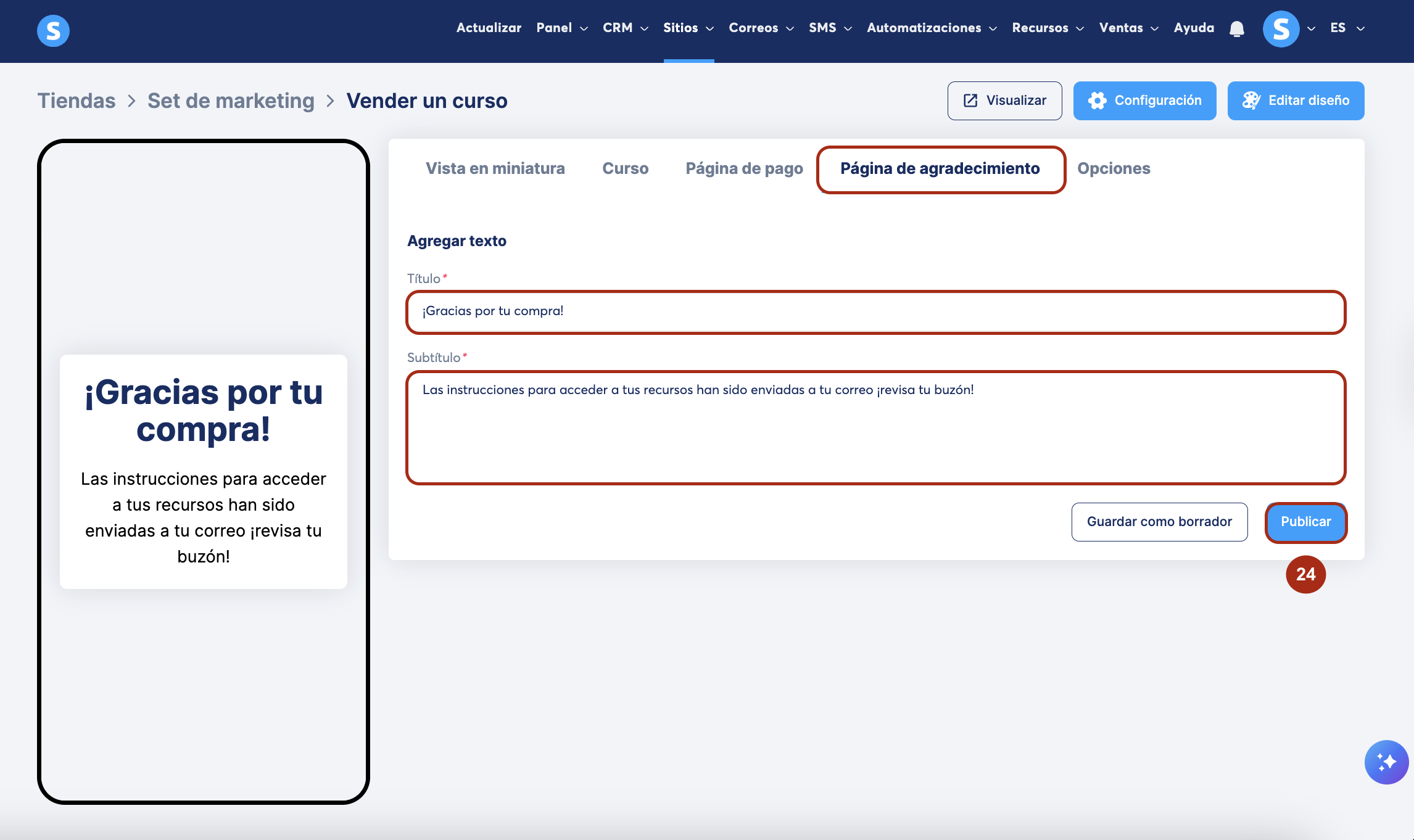Expand the Panel dropdown menu
Viewport: 1414px width, 840px height.
click(561, 28)
